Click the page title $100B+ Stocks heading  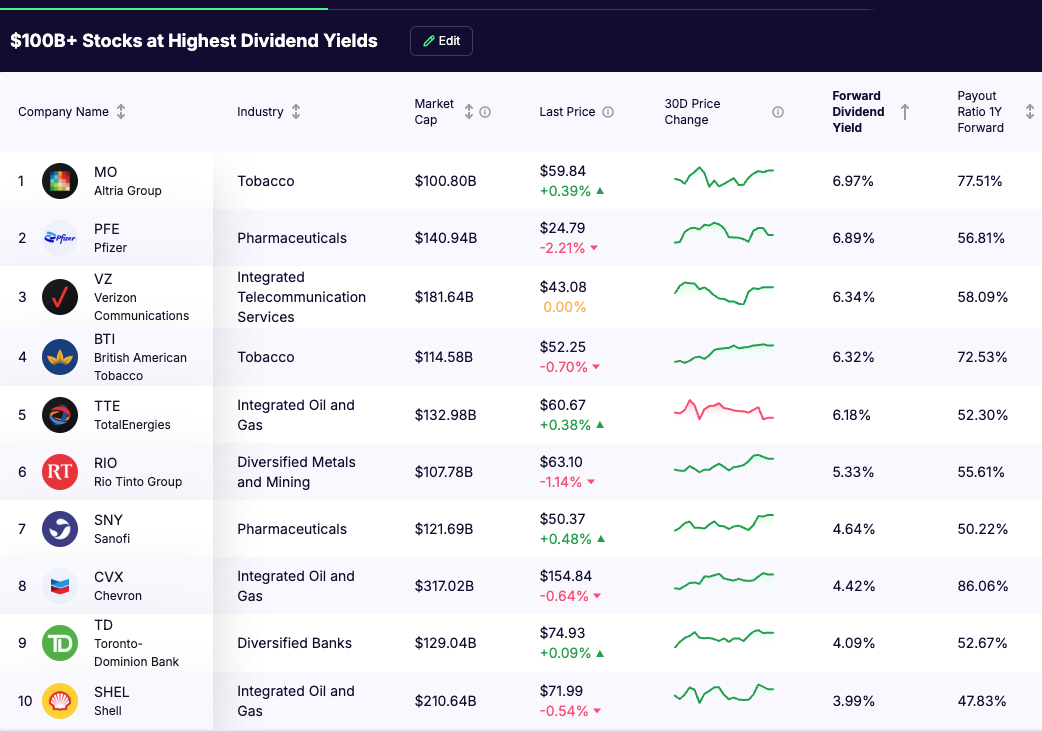pyautogui.click(x=194, y=41)
